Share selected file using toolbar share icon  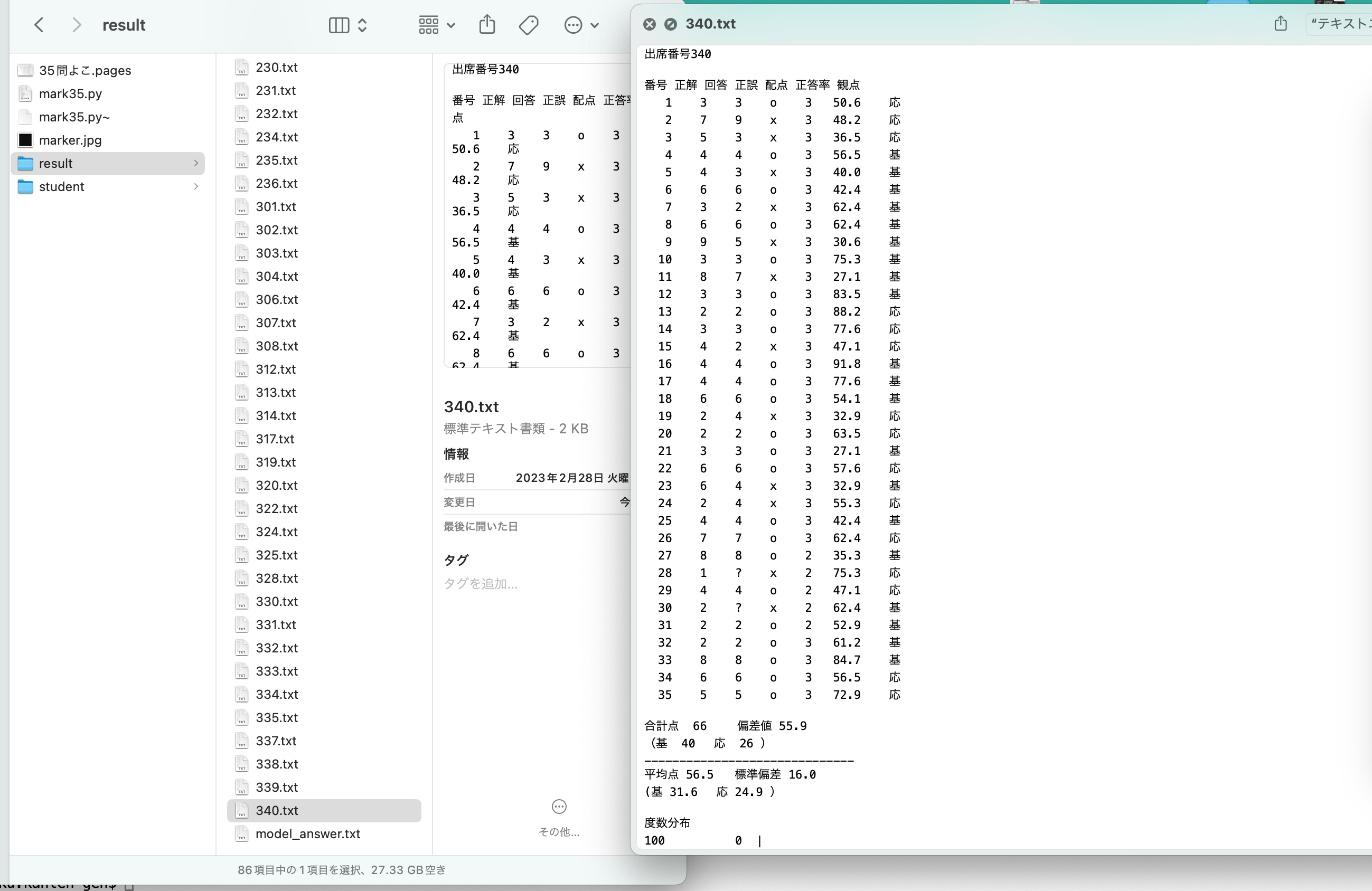coord(487,25)
